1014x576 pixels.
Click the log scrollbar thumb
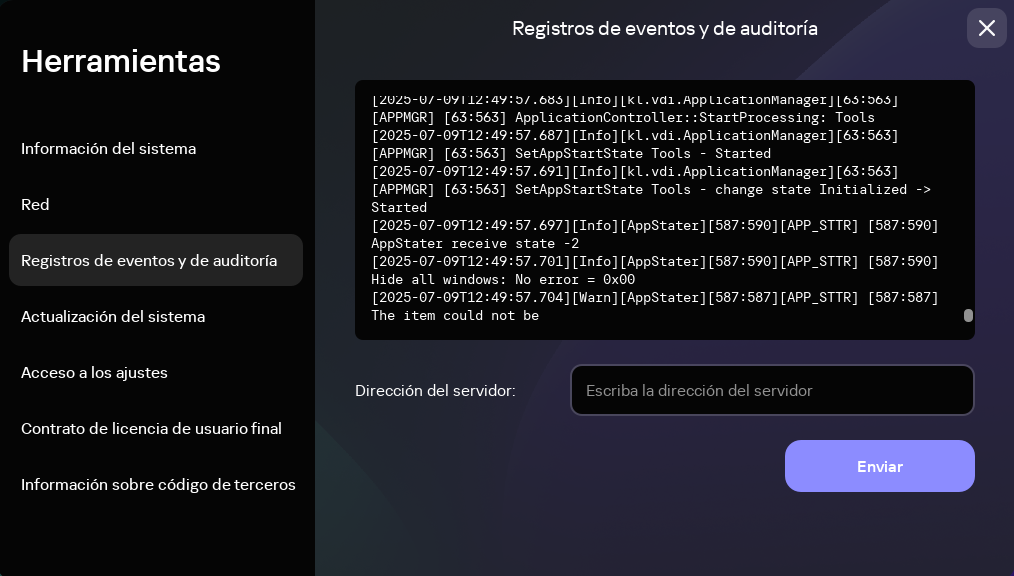coord(968,315)
